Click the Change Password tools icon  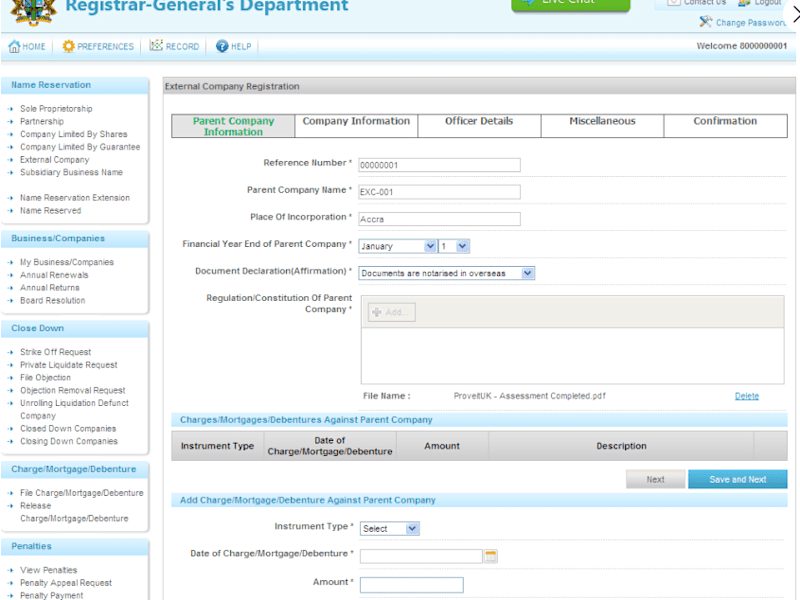[706, 22]
